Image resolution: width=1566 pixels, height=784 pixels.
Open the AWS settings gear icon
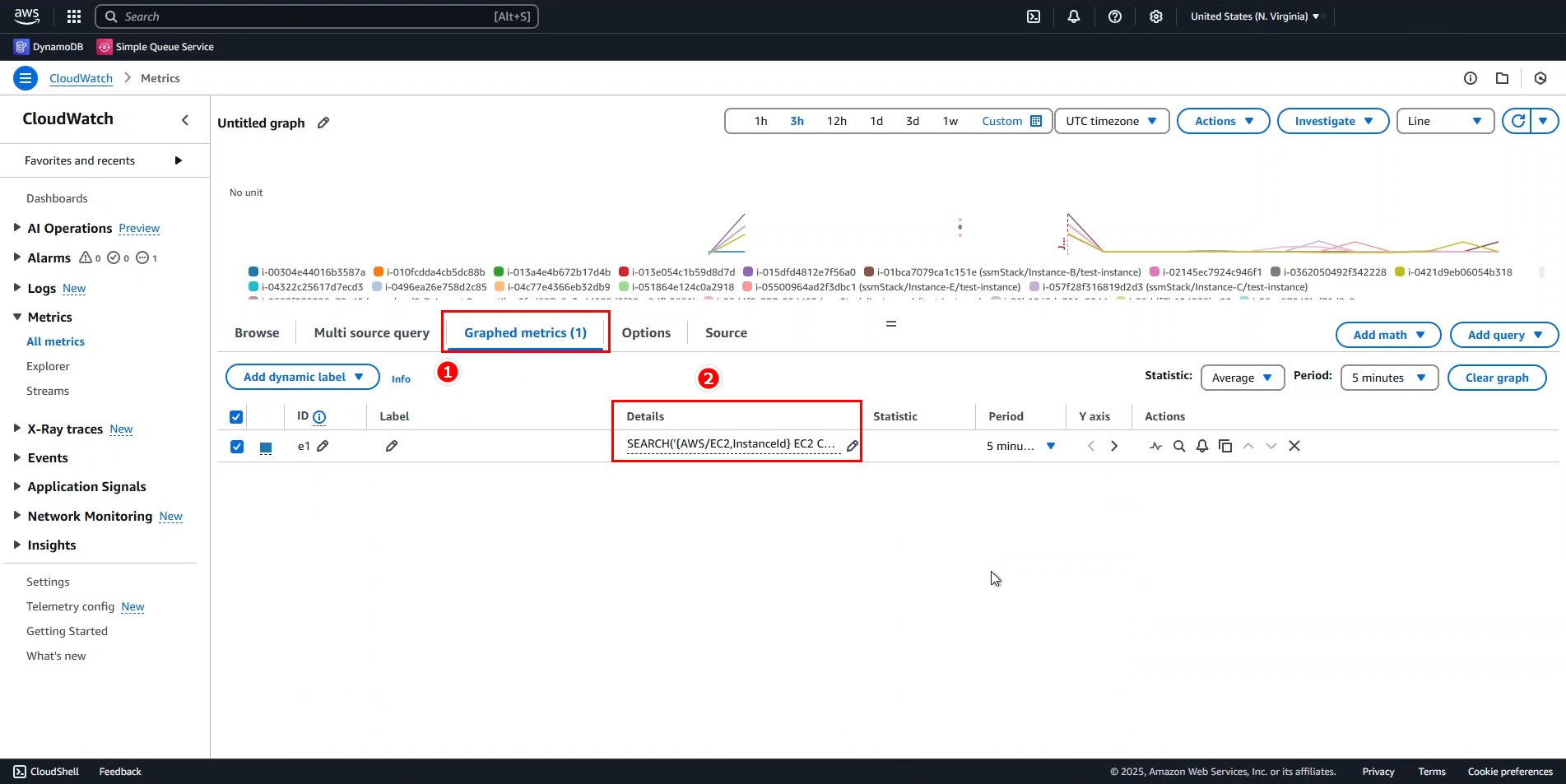(x=1155, y=16)
